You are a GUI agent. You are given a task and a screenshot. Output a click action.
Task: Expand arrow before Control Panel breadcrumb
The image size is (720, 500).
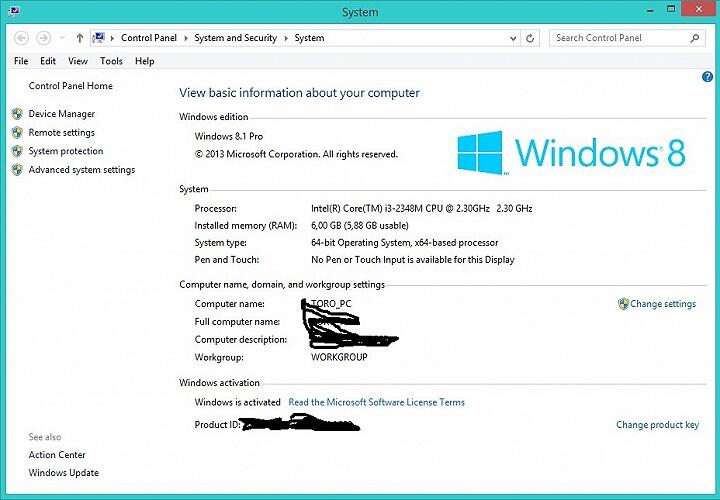pyautogui.click(x=112, y=39)
